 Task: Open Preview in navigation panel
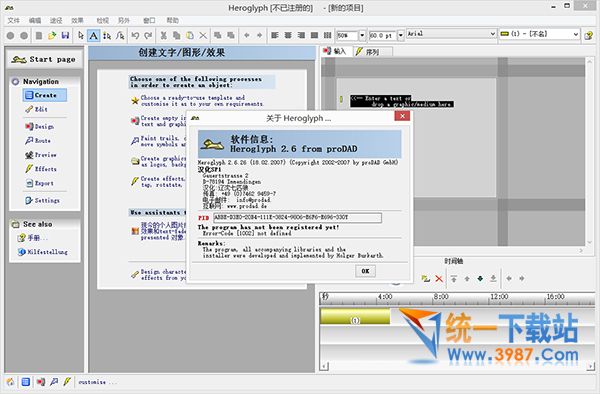click(x=41, y=155)
